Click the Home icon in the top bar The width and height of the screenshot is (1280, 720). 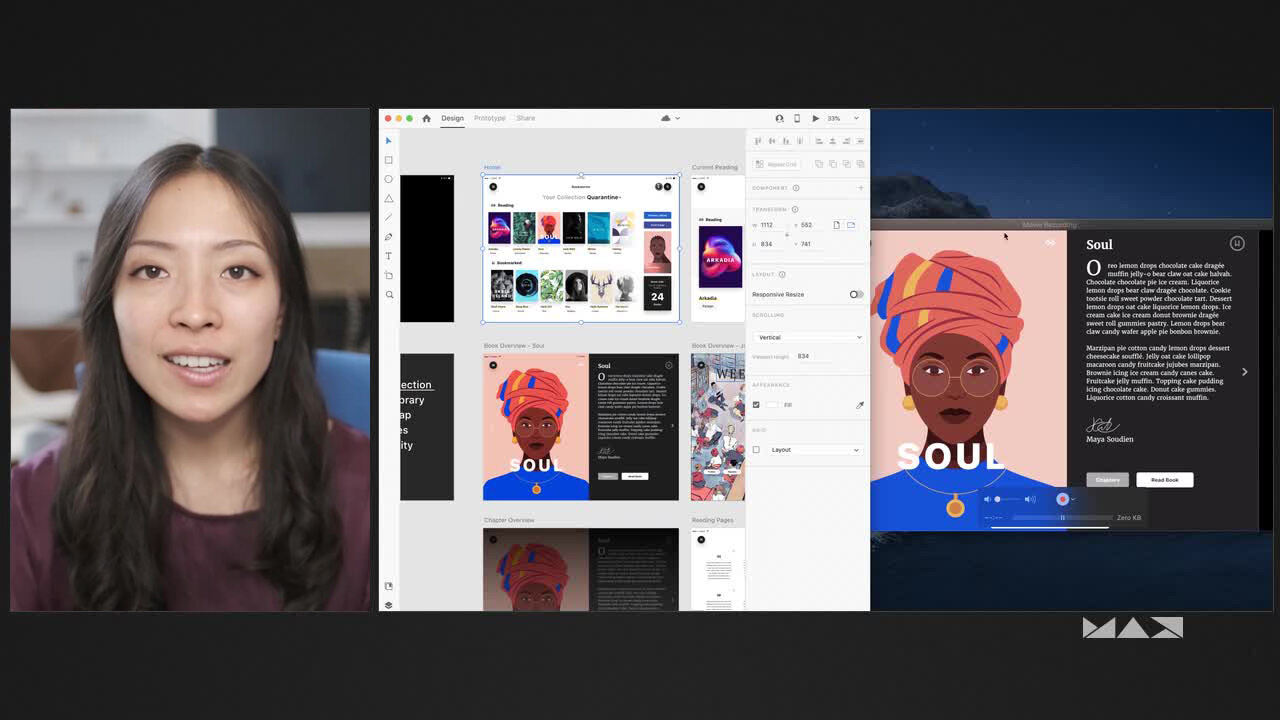427,118
